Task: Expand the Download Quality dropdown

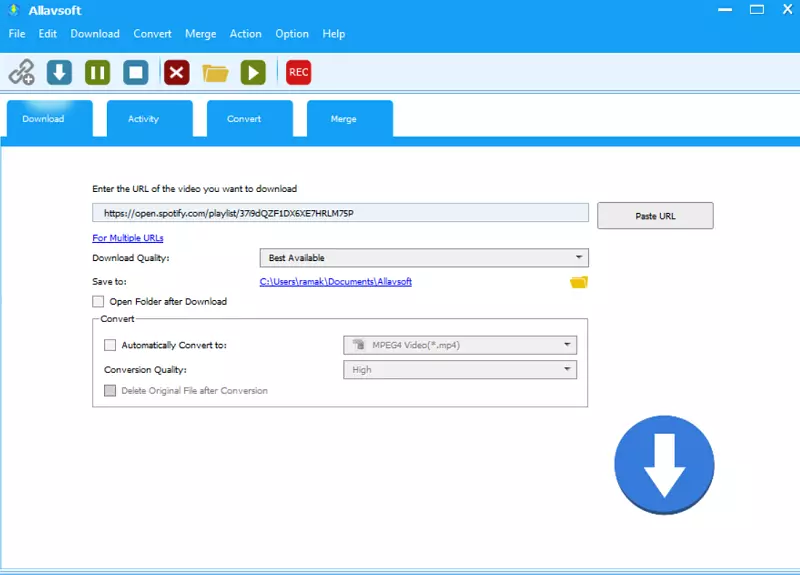Action: click(424, 258)
